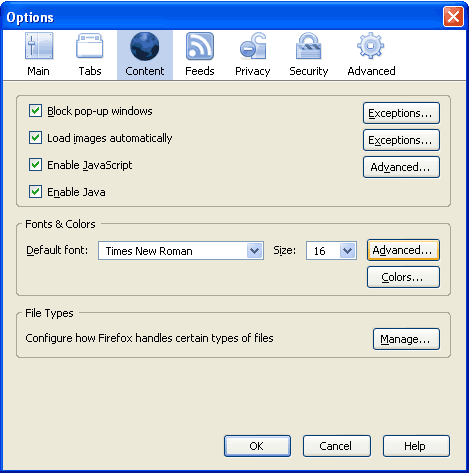Click the Times New Roman font field
This screenshot has width=469, height=474.
(x=181, y=250)
